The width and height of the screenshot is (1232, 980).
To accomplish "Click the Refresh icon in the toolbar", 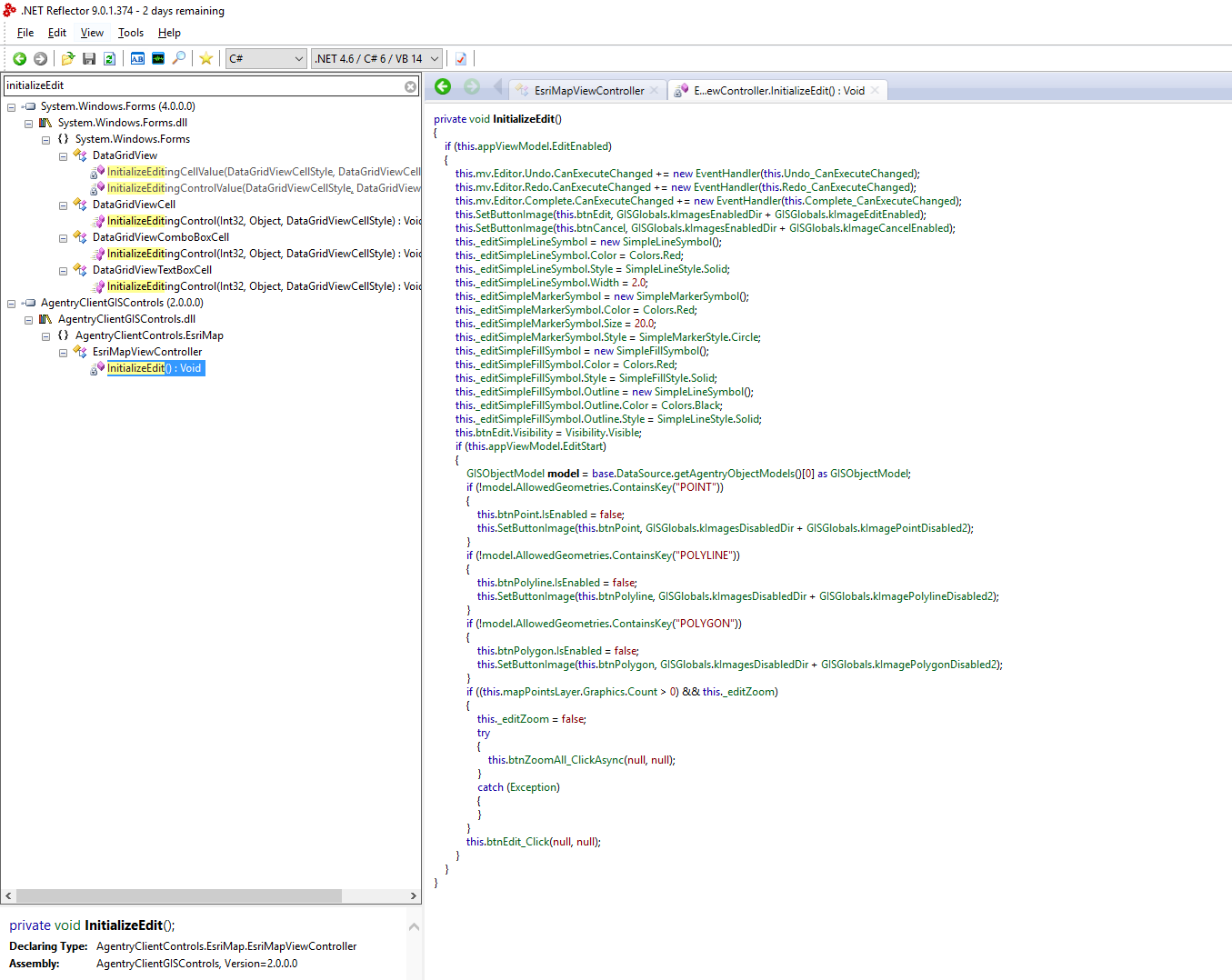I will (109, 59).
